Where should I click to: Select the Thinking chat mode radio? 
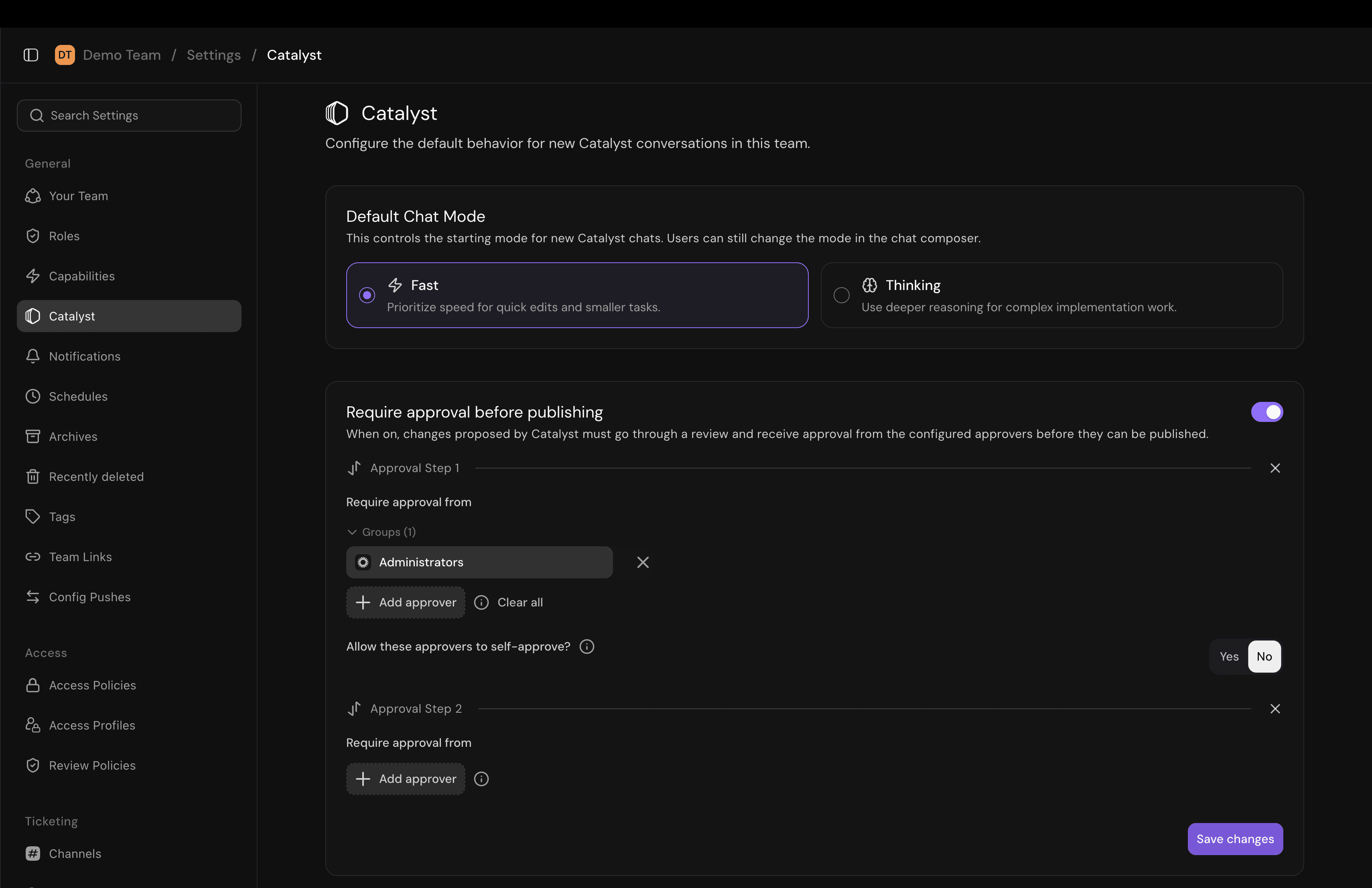(842, 295)
